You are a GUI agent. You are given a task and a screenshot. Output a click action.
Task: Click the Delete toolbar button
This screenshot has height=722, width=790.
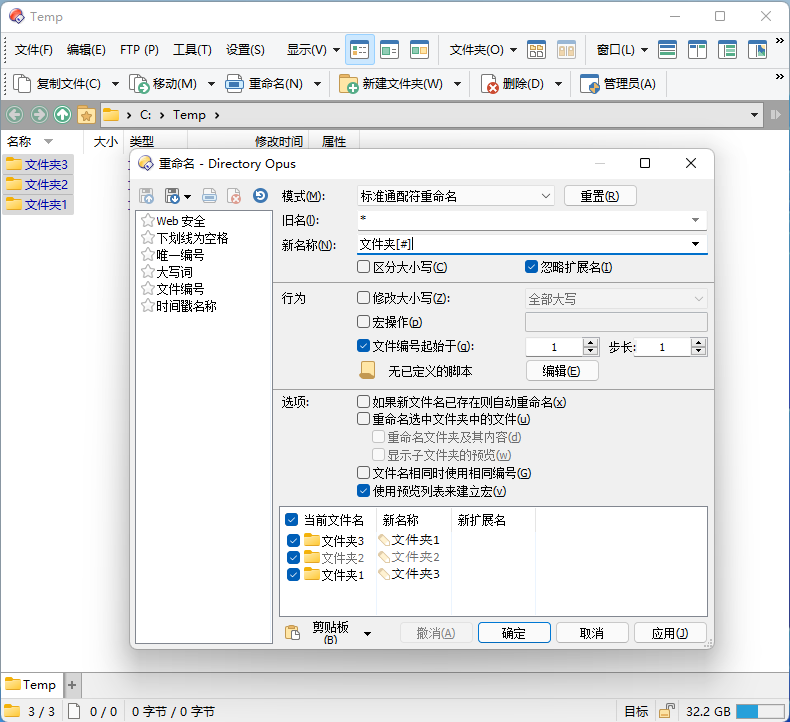click(513, 84)
